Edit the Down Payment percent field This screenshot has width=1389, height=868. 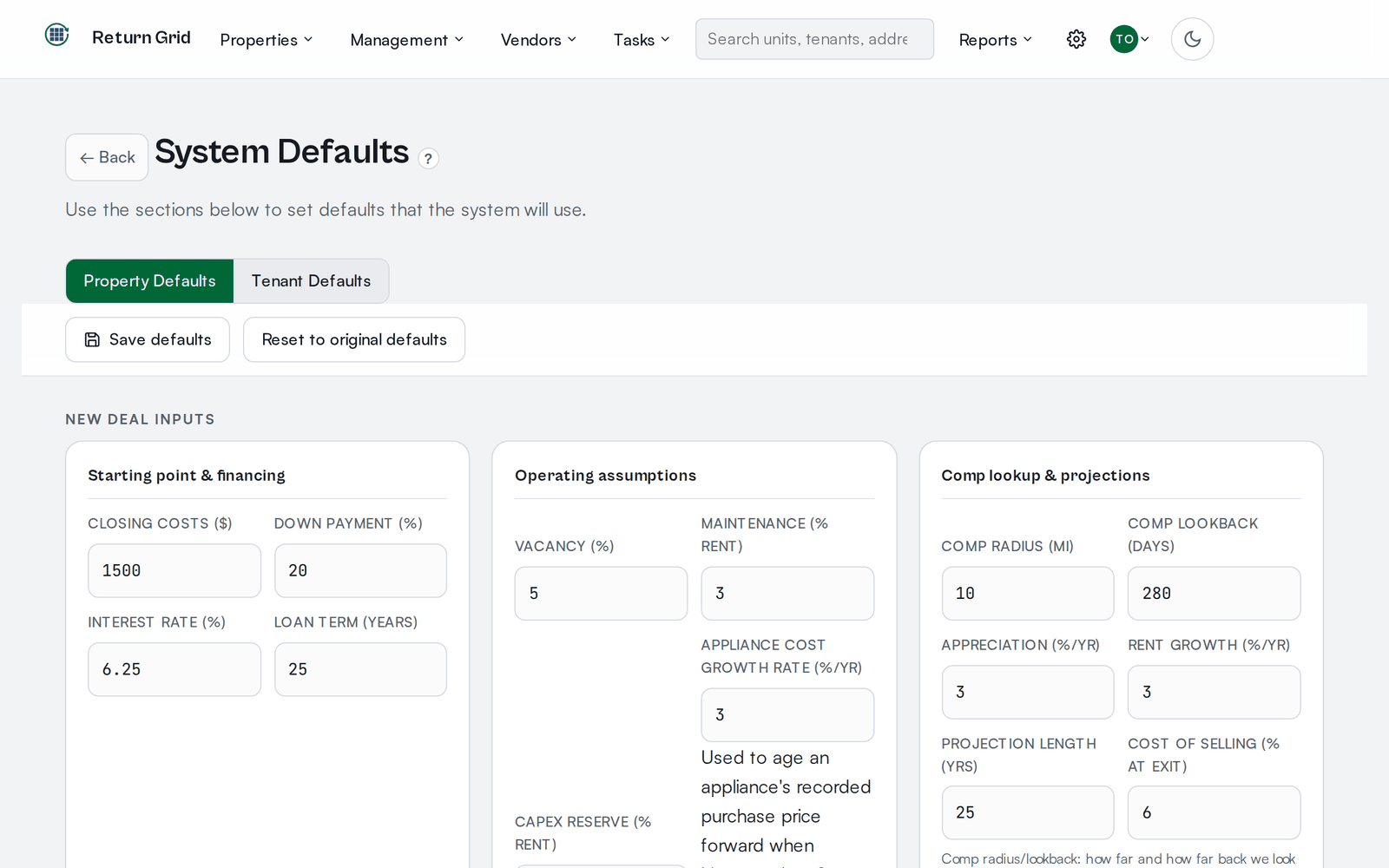point(360,570)
